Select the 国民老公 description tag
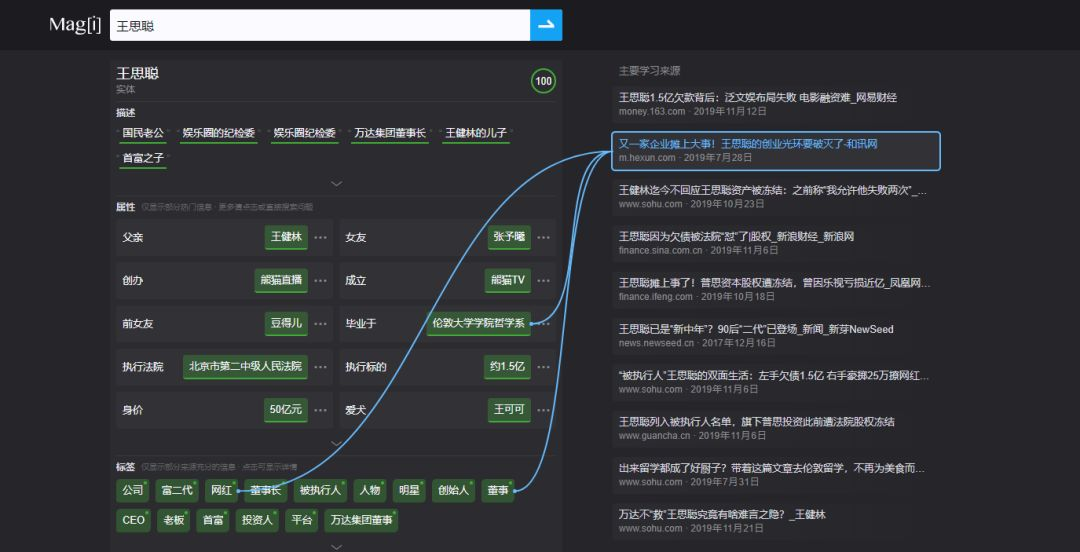 [143, 133]
